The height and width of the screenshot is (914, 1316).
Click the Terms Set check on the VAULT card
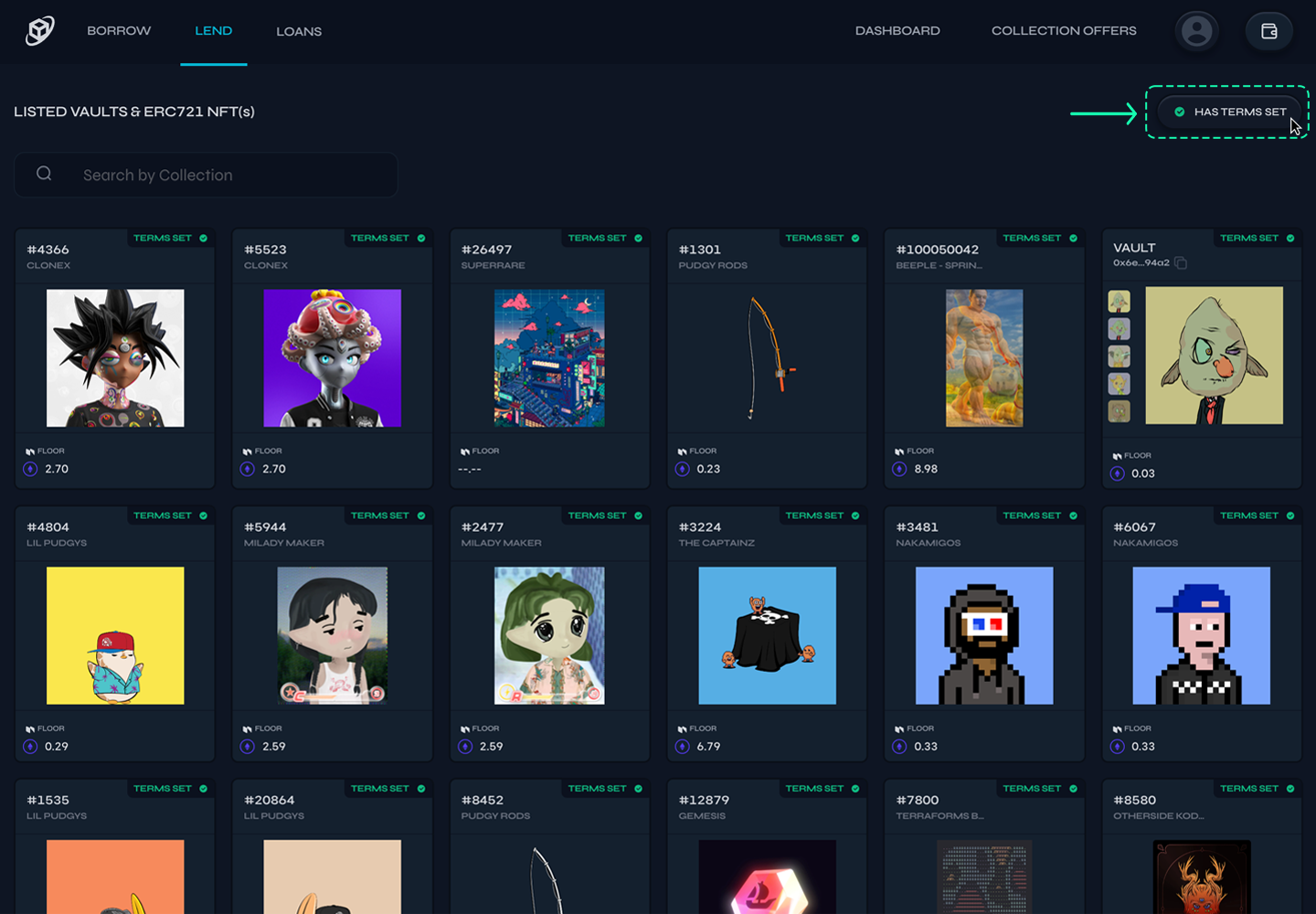point(1290,239)
